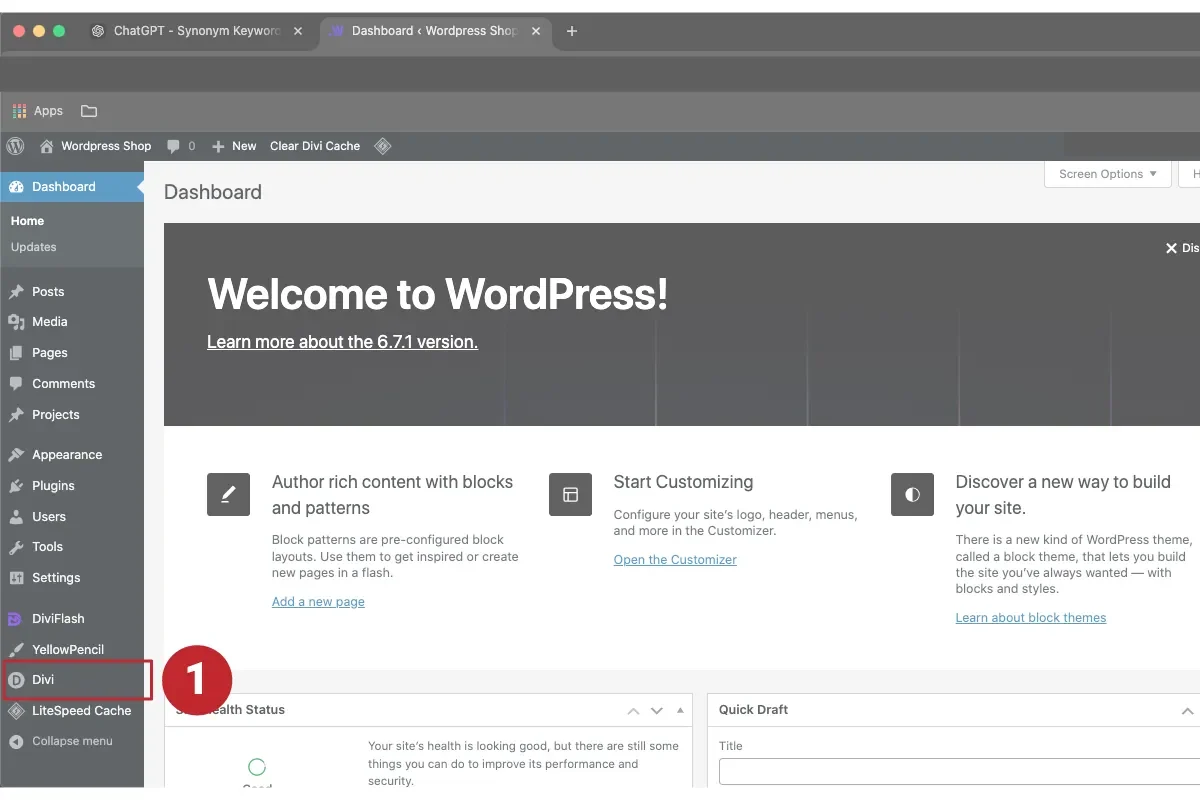Screen dimensions: 1200x800
Task: Dismiss the Welcome to WordPress banner
Action: [x=1171, y=248]
